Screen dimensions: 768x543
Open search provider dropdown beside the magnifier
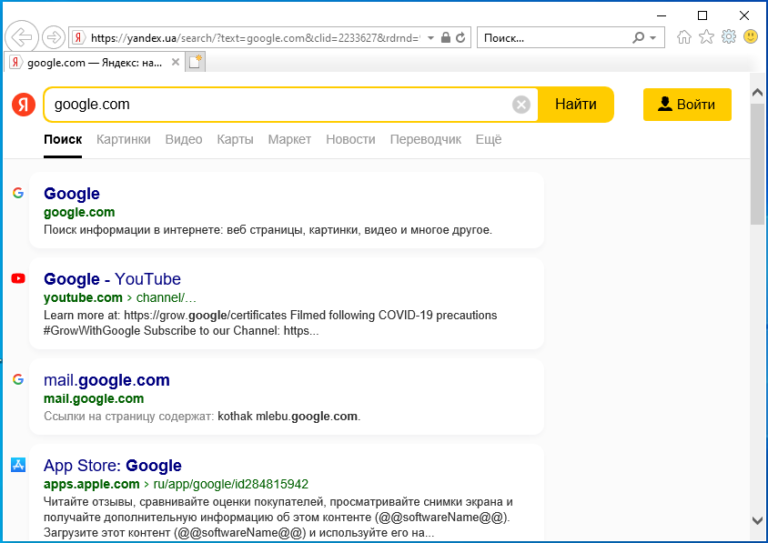pyautogui.click(x=653, y=38)
